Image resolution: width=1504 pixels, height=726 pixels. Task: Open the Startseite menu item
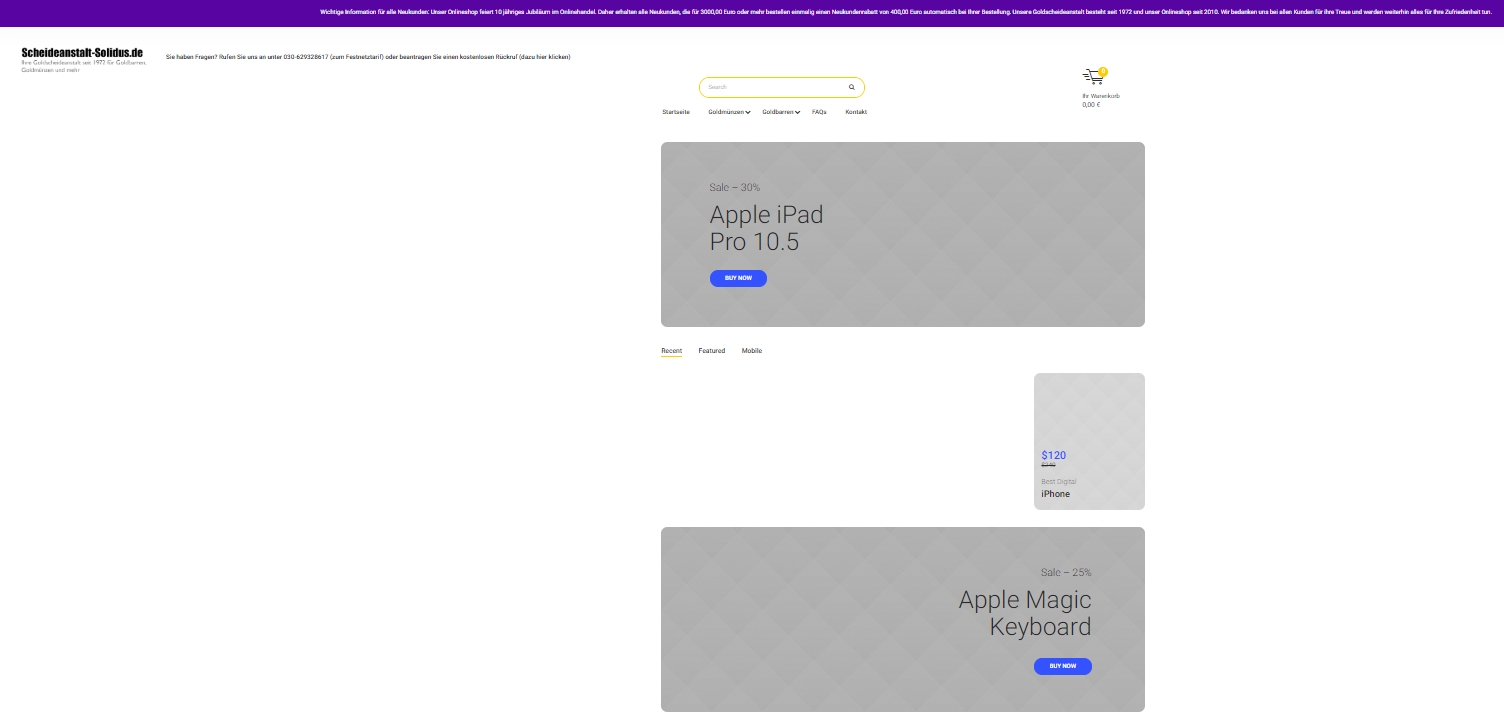[676, 112]
